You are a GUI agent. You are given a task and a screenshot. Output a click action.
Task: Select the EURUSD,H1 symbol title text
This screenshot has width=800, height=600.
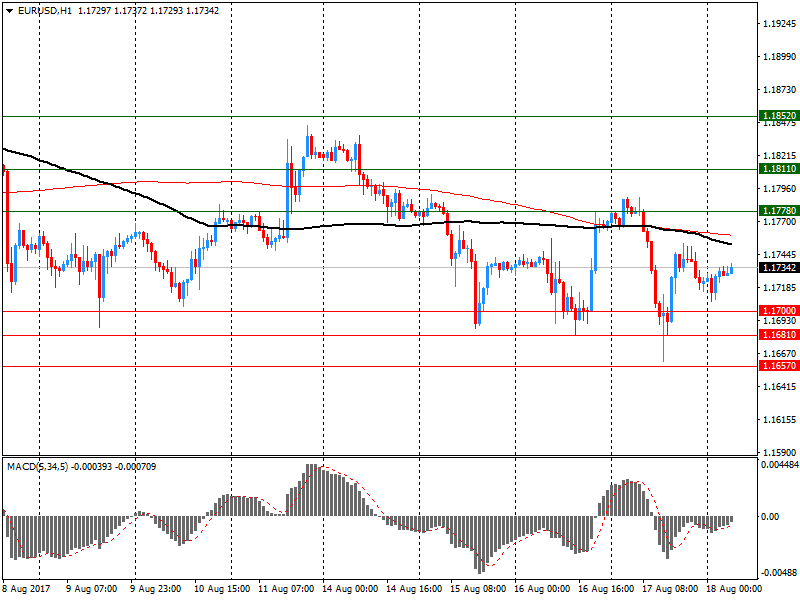45,11
